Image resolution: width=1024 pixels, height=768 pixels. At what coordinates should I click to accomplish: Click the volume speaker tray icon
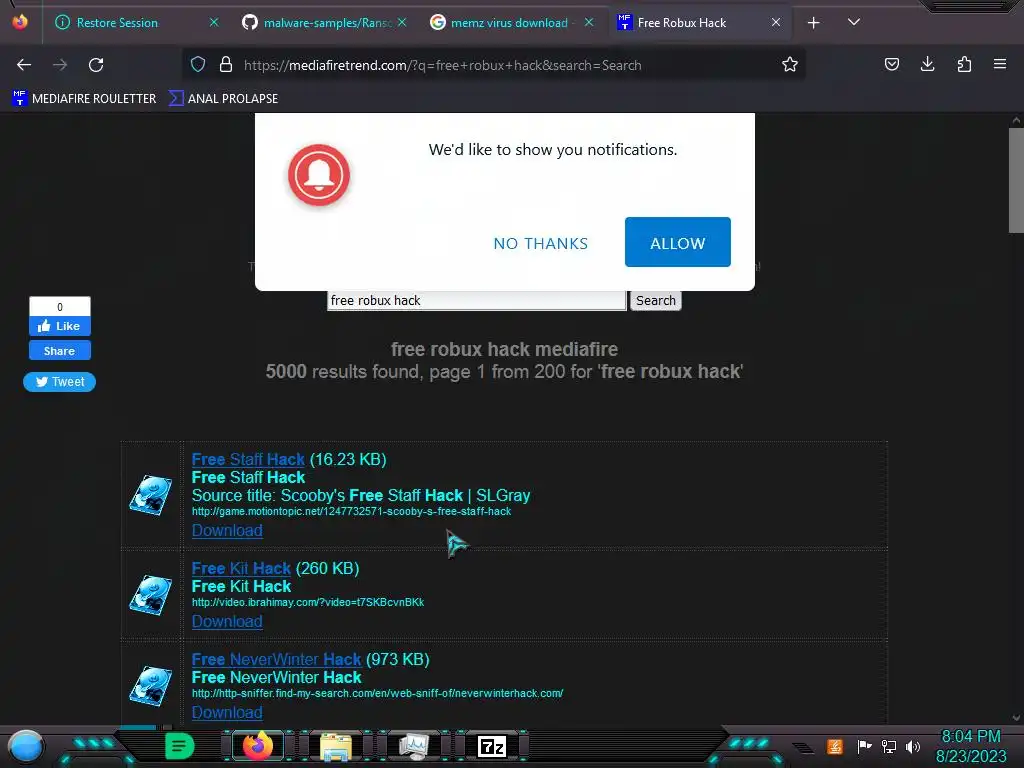pos(913,746)
